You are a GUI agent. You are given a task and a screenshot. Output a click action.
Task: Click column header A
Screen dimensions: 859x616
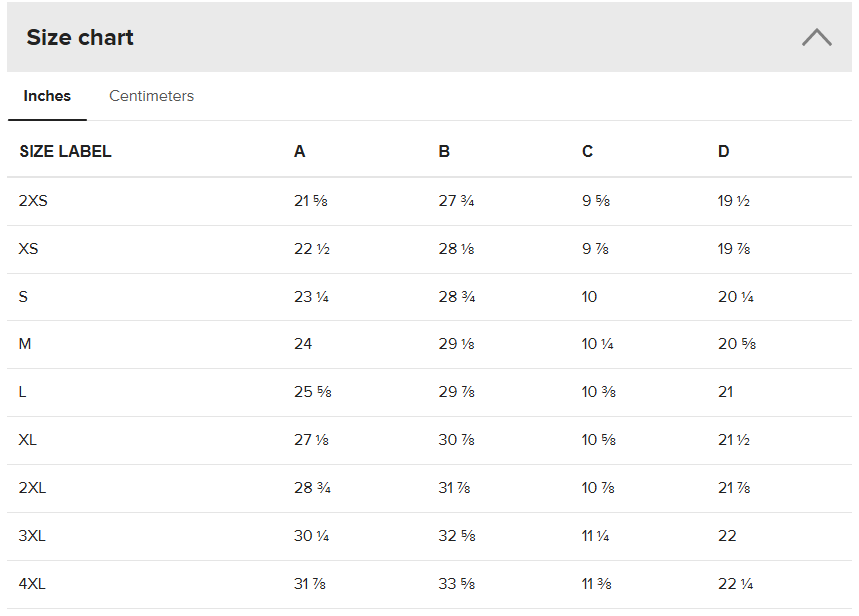[x=299, y=151]
